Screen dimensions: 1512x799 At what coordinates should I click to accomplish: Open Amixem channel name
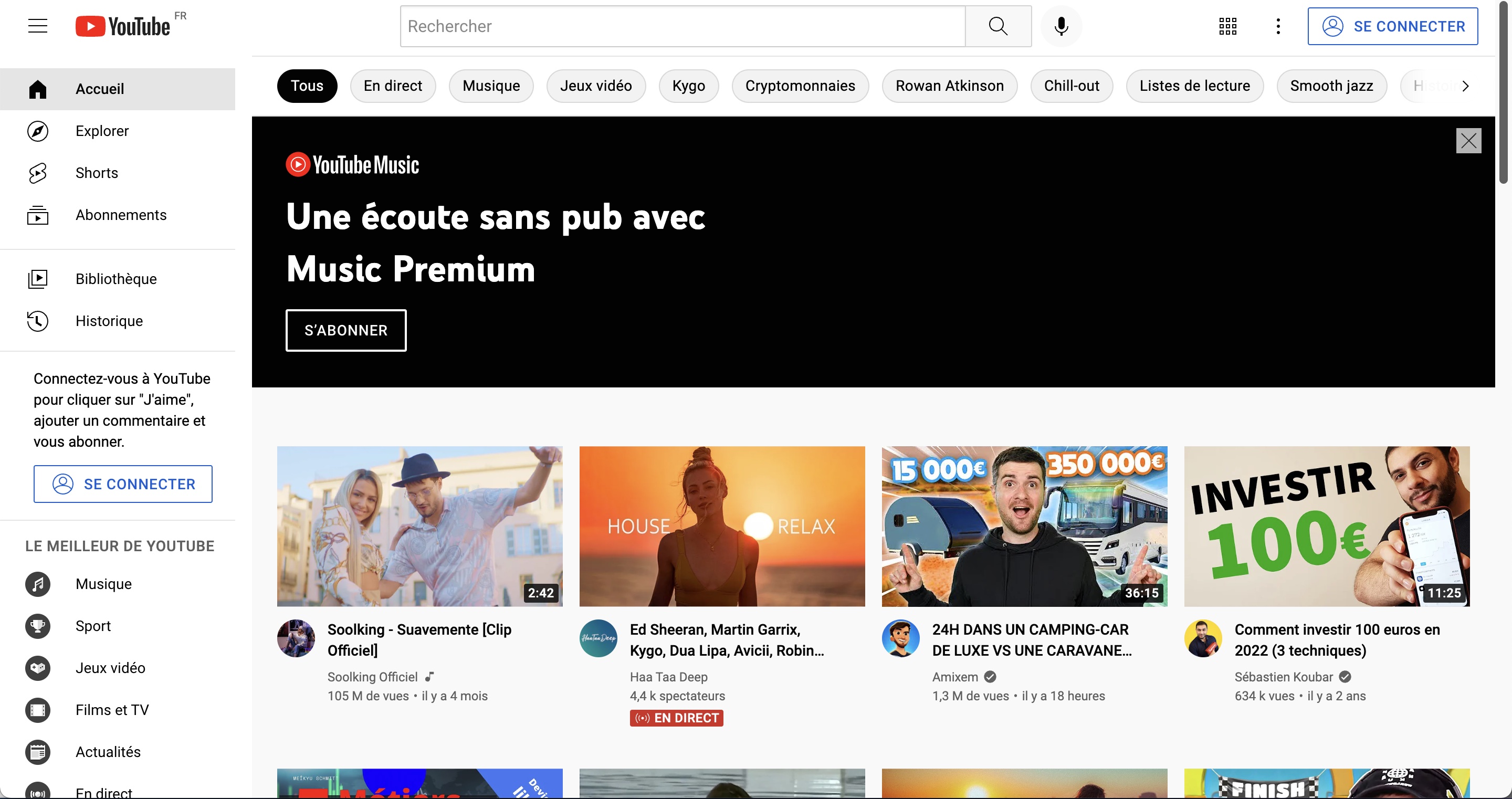pyautogui.click(x=955, y=677)
